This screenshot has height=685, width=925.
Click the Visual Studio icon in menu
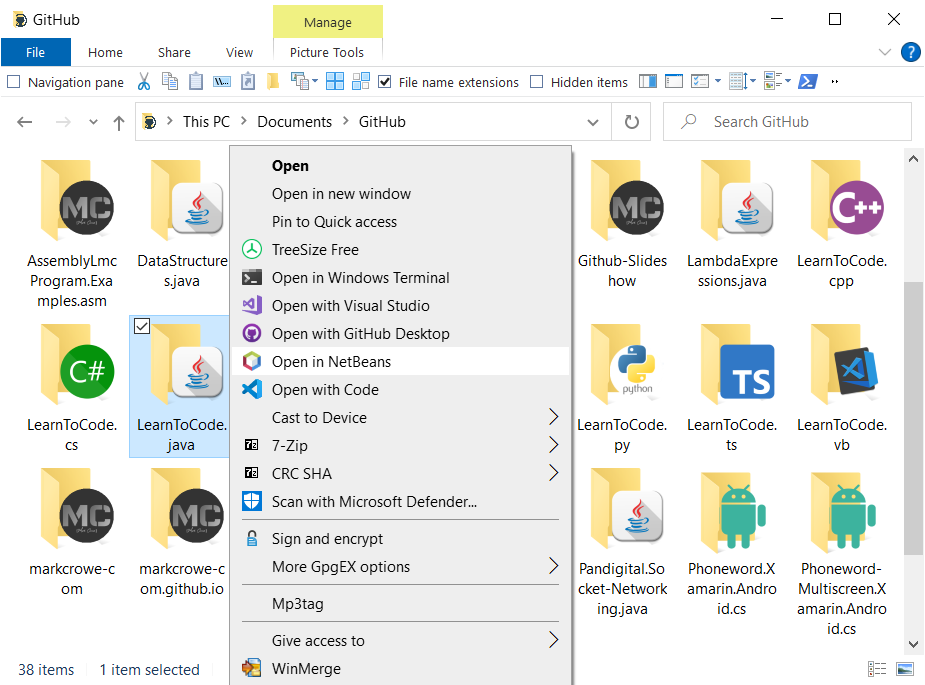click(252, 305)
